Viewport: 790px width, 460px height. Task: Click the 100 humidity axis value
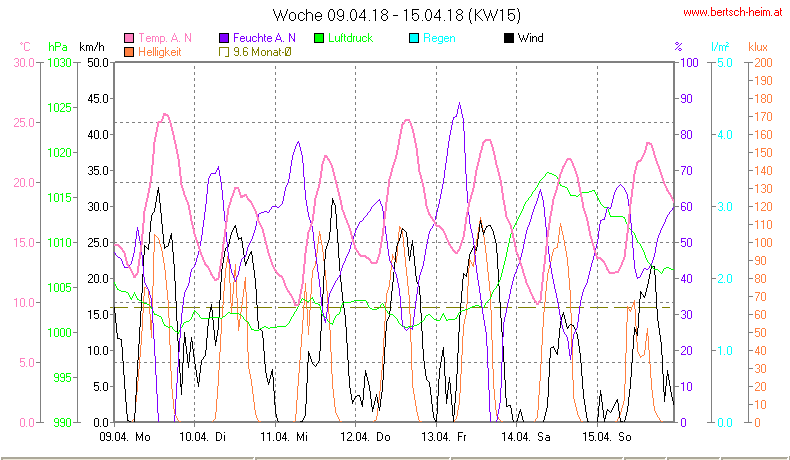coord(689,63)
